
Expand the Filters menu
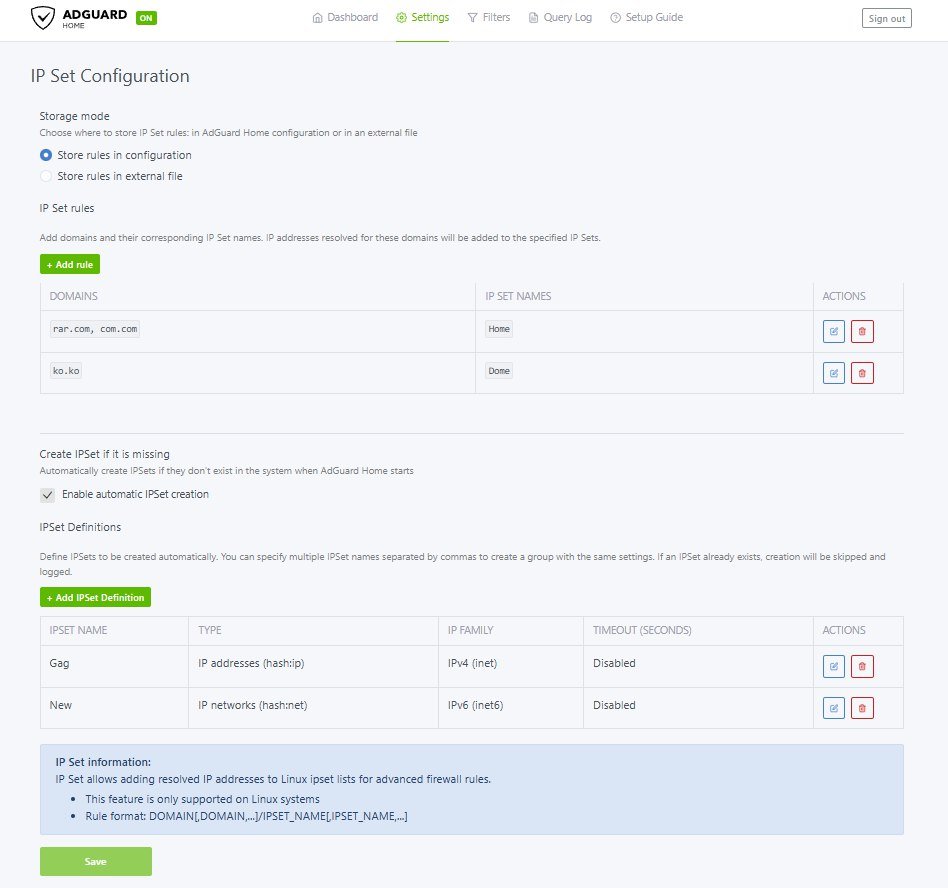(x=488, y=18)
